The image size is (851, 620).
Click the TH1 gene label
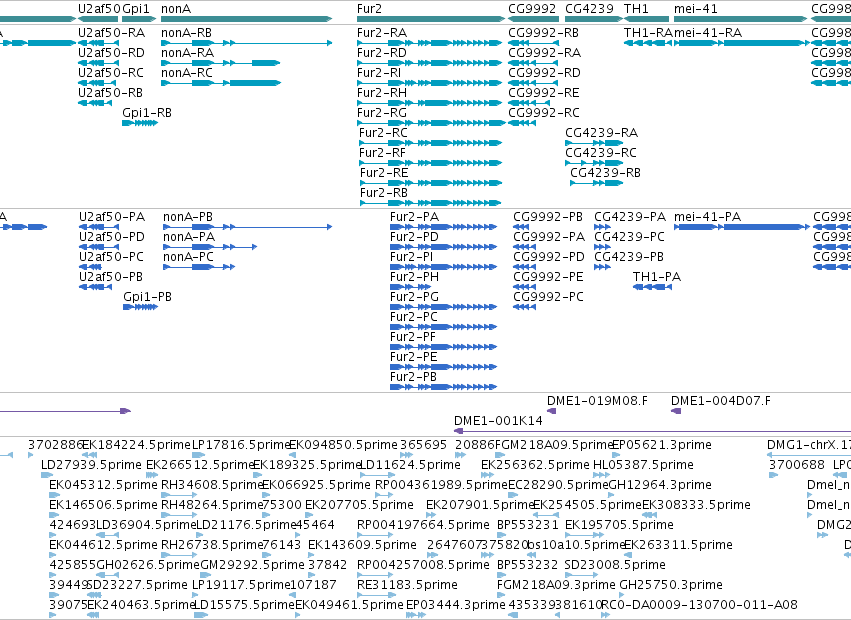pyautogui.click(x=636, y=9)
